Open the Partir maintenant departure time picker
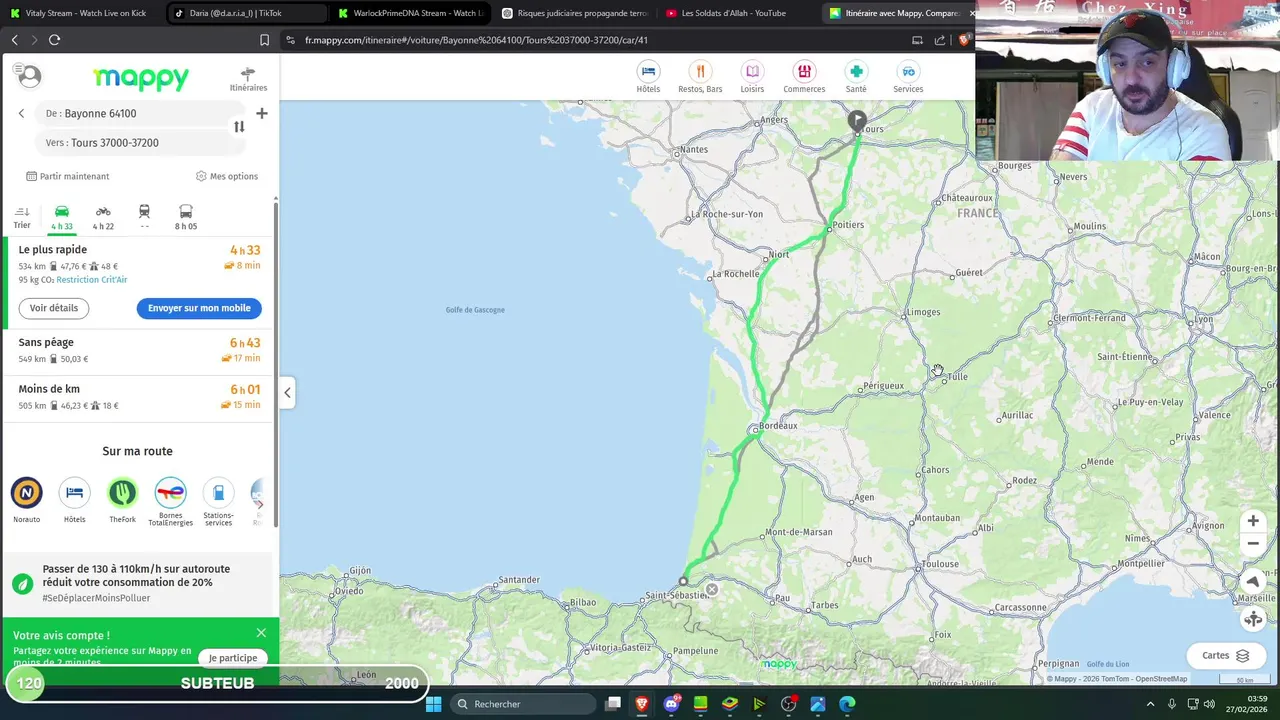This screenshot has width=1280, height=720. click(68, 176)
